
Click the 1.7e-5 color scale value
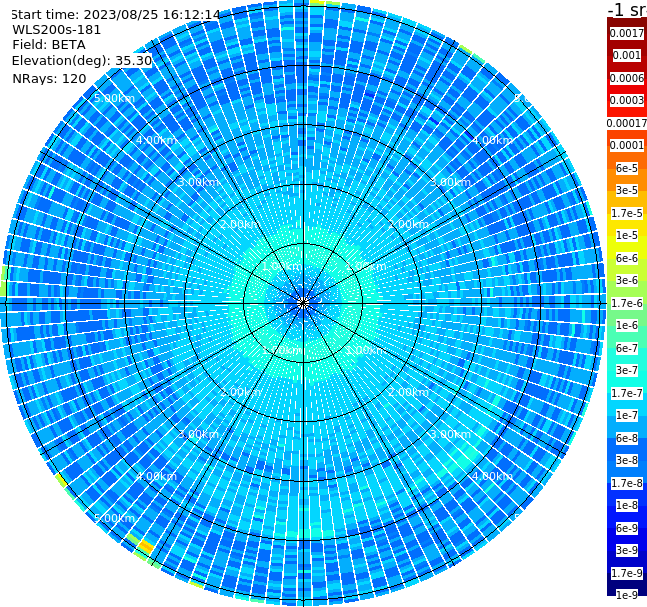point(626,213)
